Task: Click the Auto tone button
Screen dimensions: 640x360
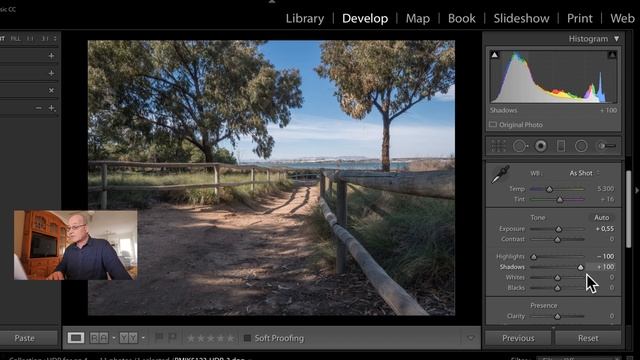Action: point(601,218)
